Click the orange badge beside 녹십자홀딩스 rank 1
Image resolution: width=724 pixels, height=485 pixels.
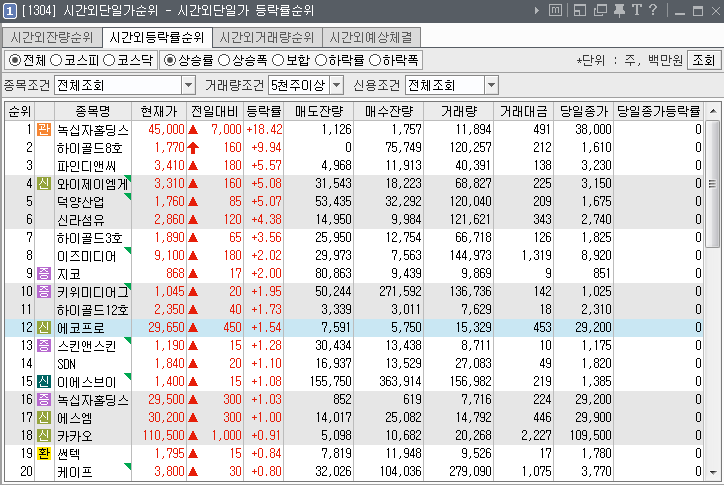click(x=44, y=129)
